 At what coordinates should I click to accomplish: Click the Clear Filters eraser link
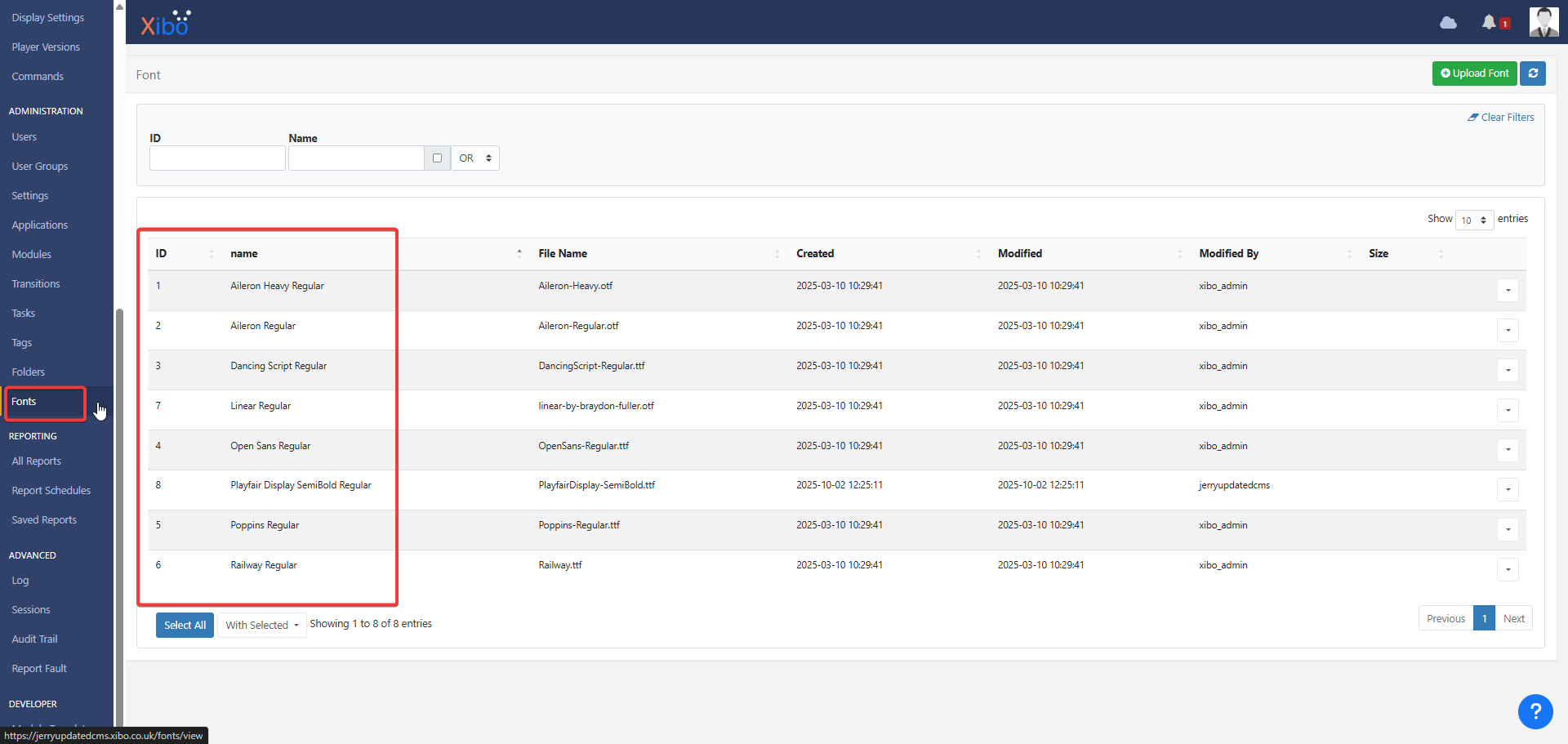(x=1500, y=118)
